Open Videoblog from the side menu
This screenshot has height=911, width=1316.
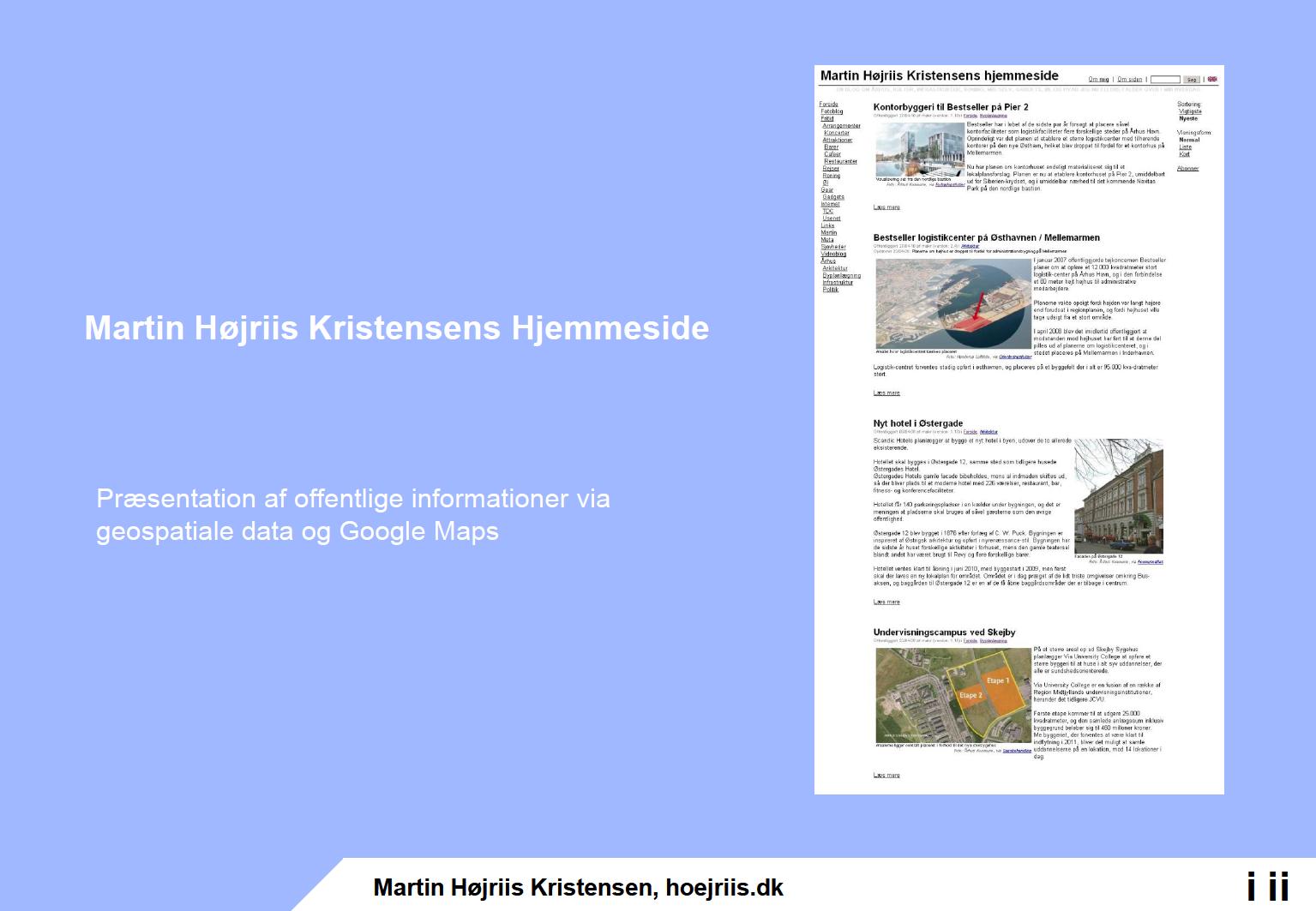[x=832, y=254]
